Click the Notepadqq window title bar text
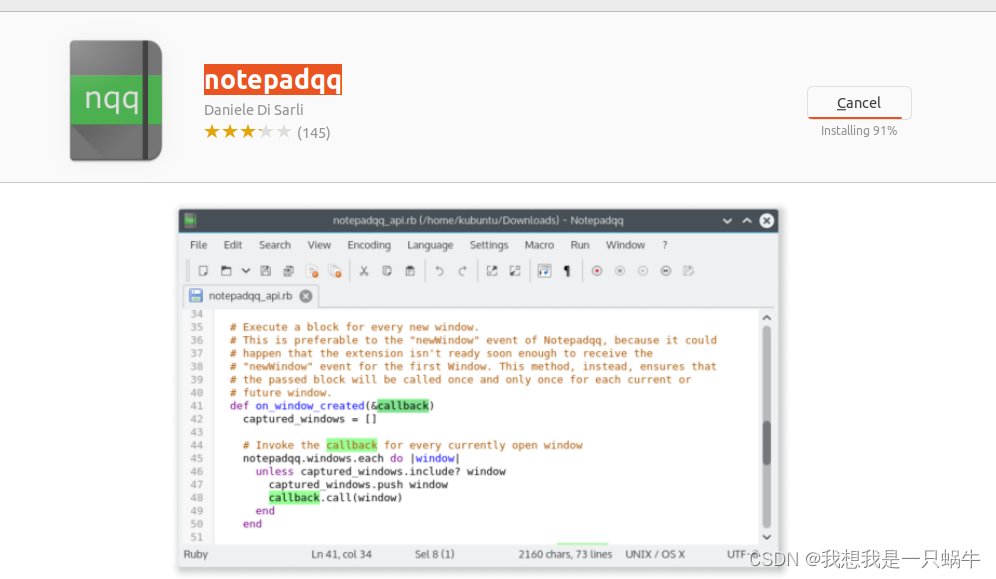Image resolution: width=996 pixels, height=579 pixels. click(x=478, y=220)
